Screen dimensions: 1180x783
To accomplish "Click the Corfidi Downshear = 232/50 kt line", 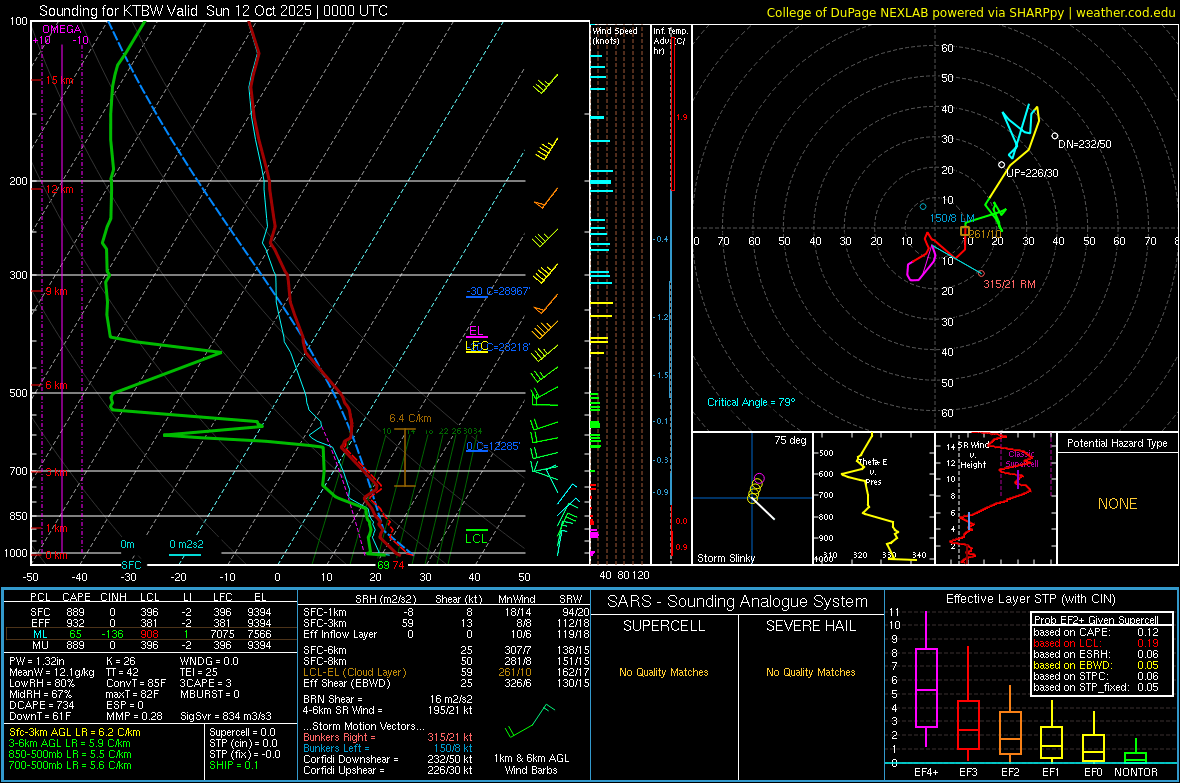I will click(x=388, y=759).
